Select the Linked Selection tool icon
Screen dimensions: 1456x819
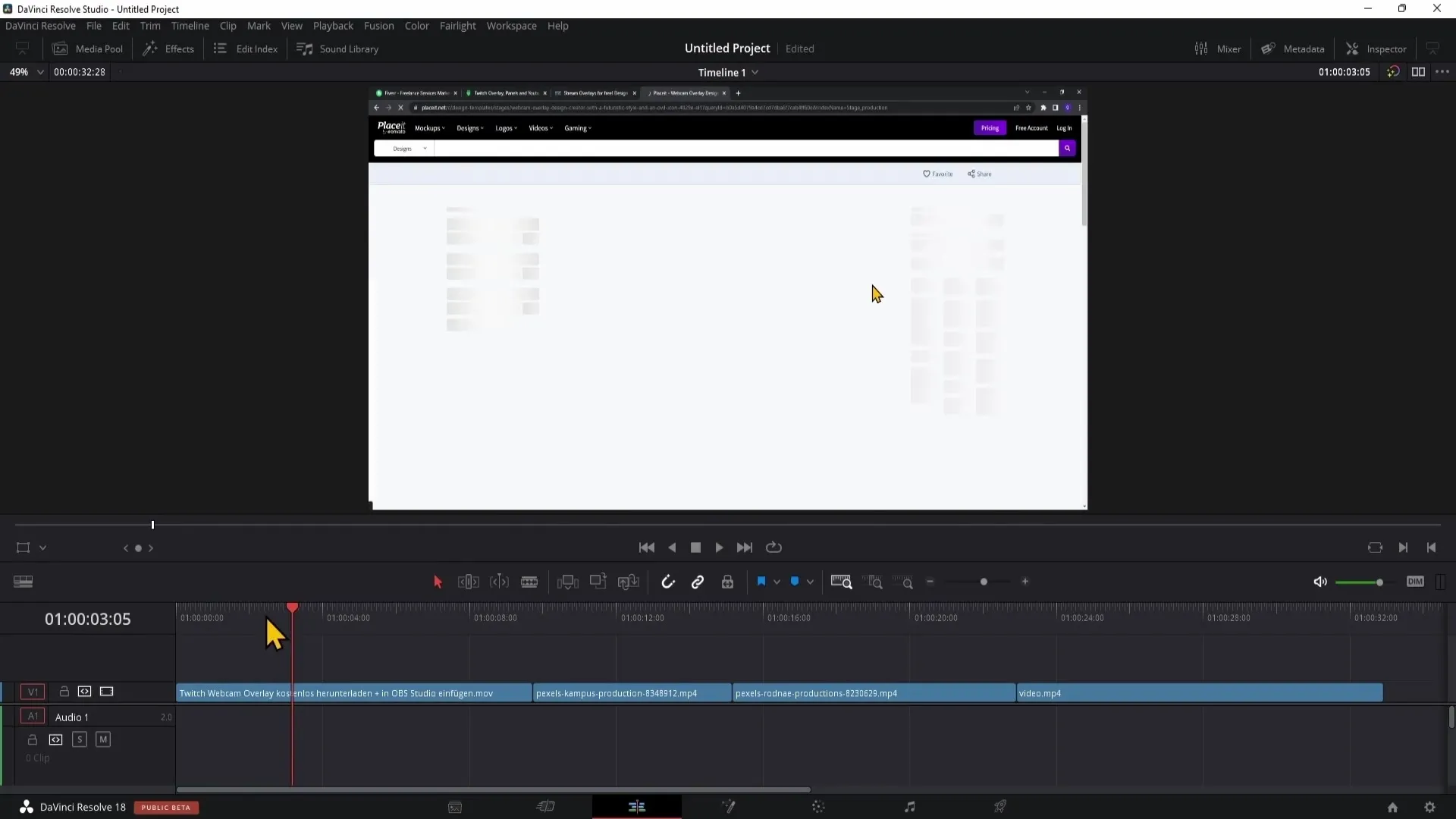click(x=697, y=581)
